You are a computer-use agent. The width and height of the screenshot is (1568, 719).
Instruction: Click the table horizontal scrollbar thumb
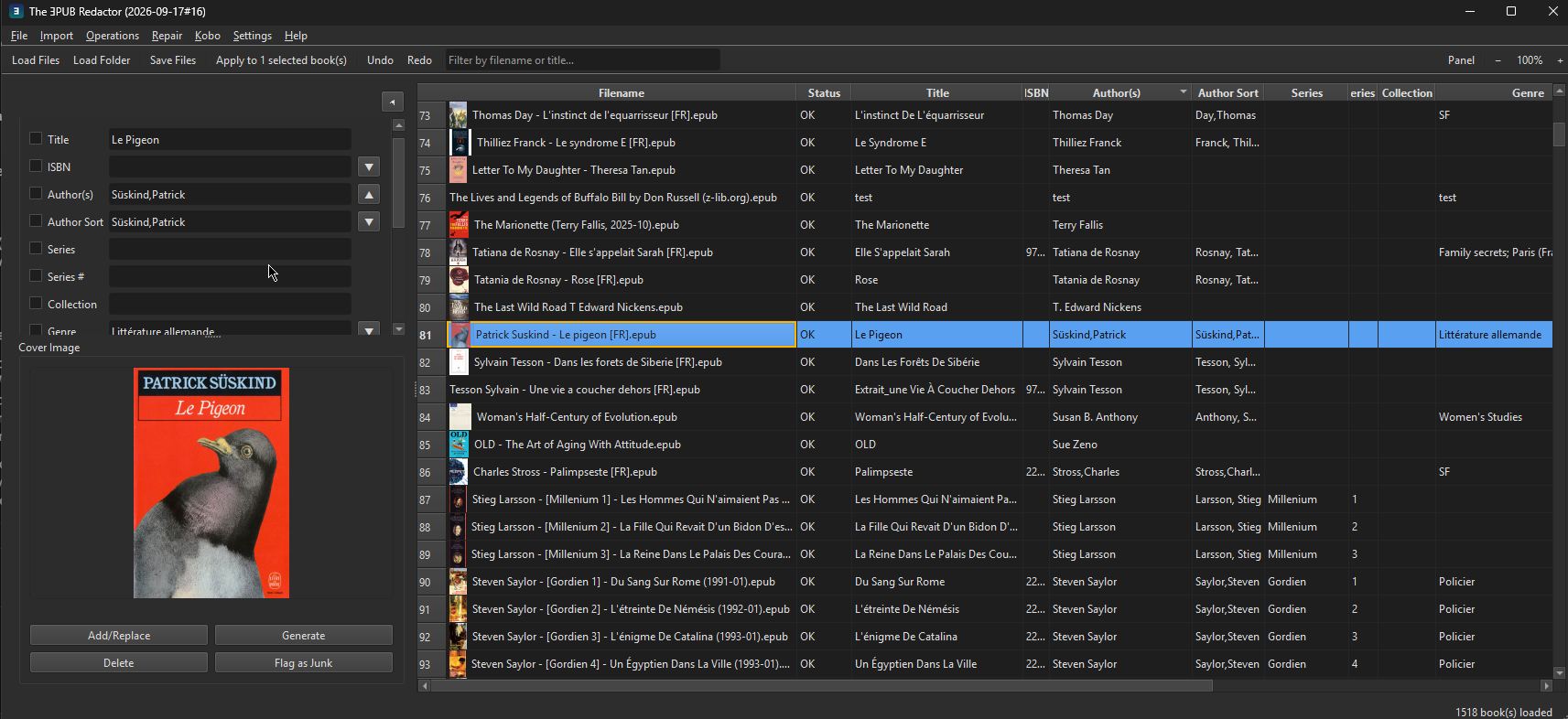822,685
